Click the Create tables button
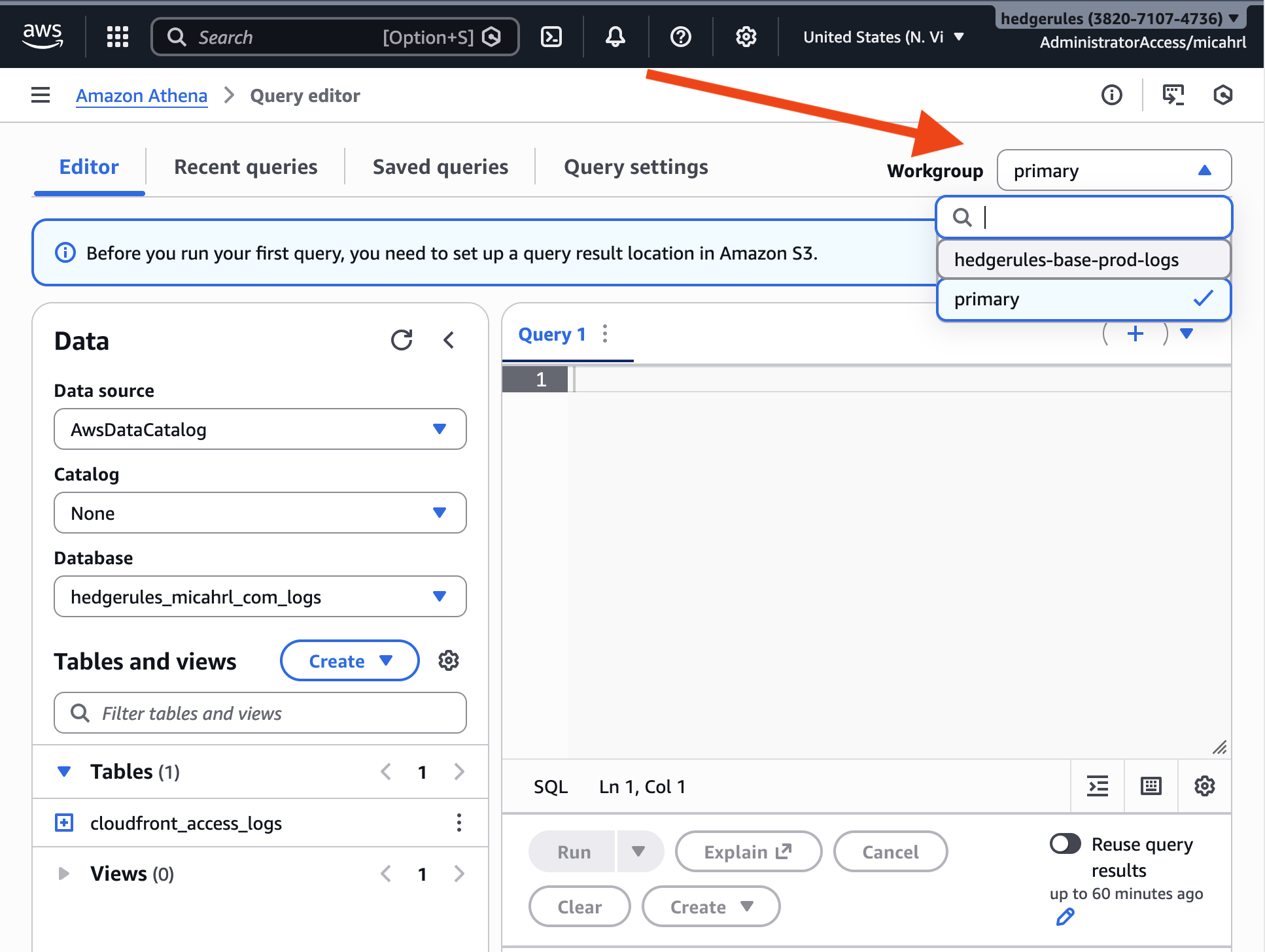 [349, 661]
